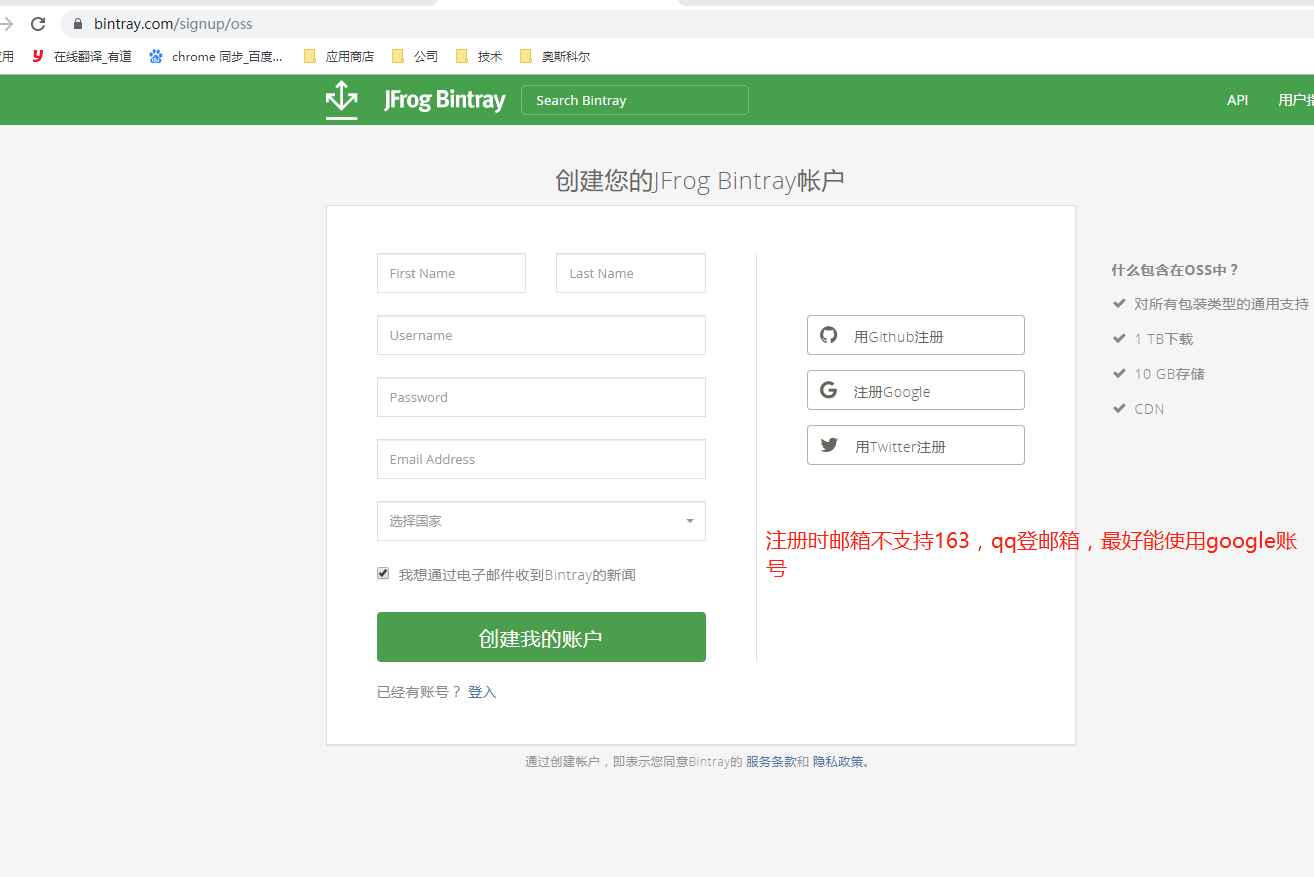Focus the First Name field
Screen dimensions: 1314x877
tap(451, 273)
